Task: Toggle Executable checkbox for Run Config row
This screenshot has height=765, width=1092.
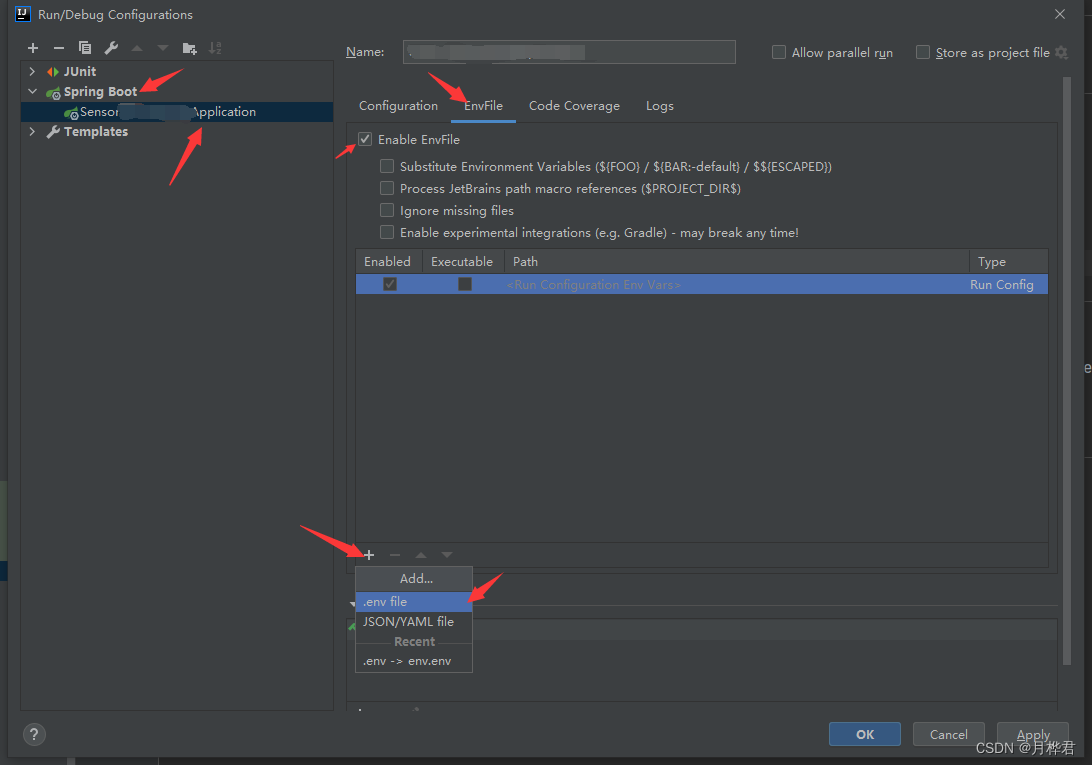Action: pos(465,284)
